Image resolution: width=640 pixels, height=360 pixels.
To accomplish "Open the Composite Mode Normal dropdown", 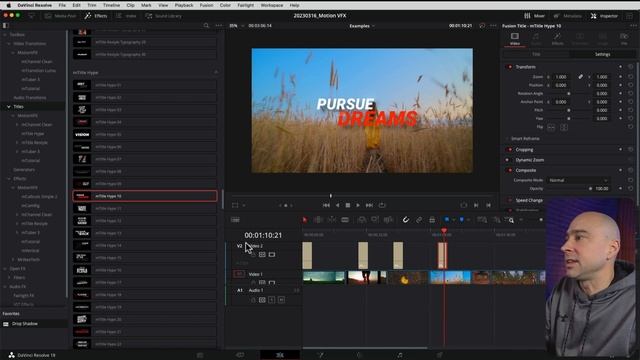I will 578,180.
